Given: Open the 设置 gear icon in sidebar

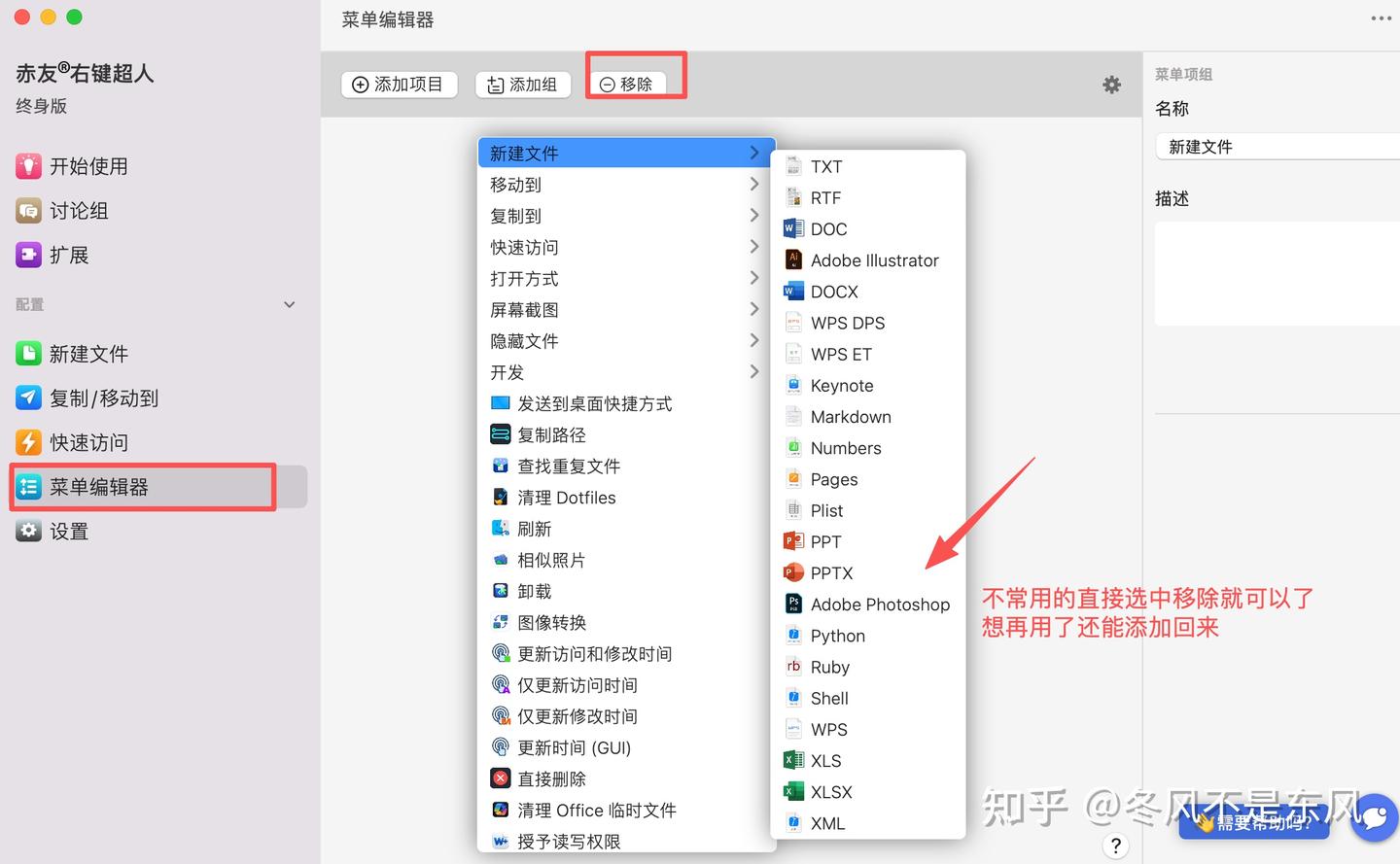Looking at the screenshot, I should (28, 532).
